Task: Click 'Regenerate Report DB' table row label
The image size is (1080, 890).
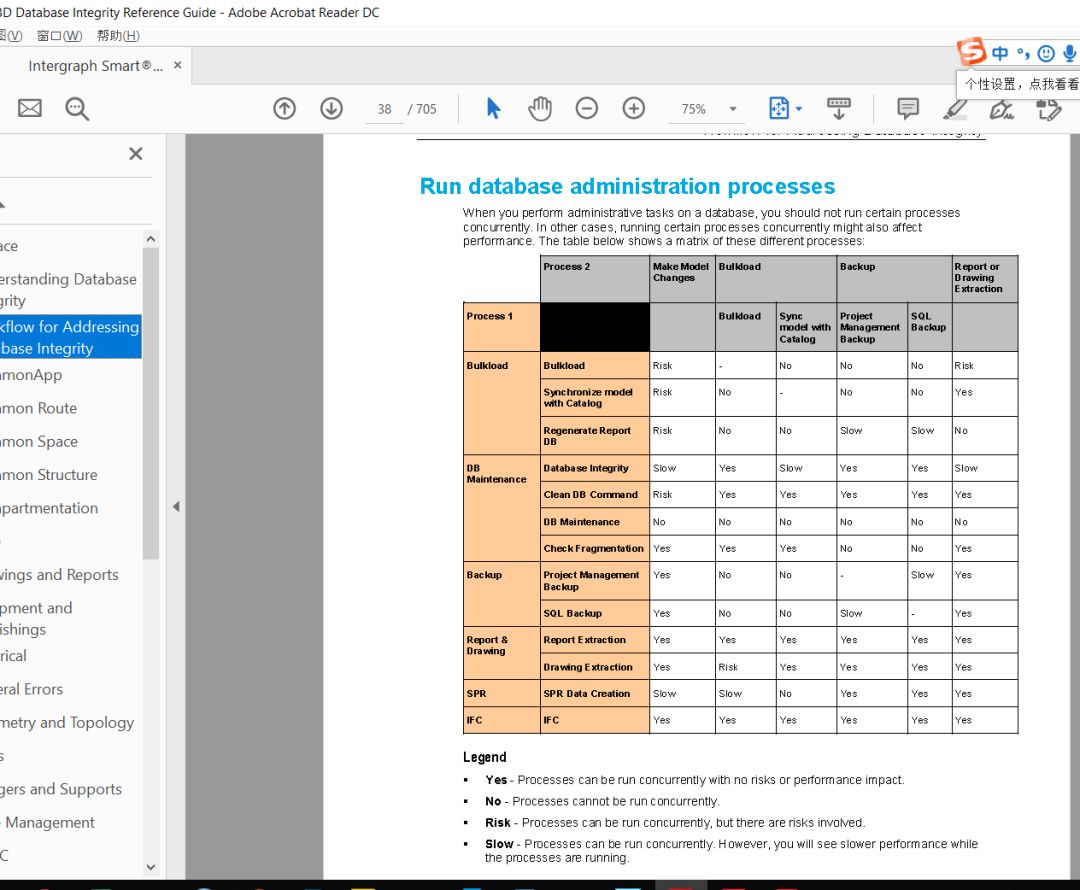Action: (x=587, y=436)
